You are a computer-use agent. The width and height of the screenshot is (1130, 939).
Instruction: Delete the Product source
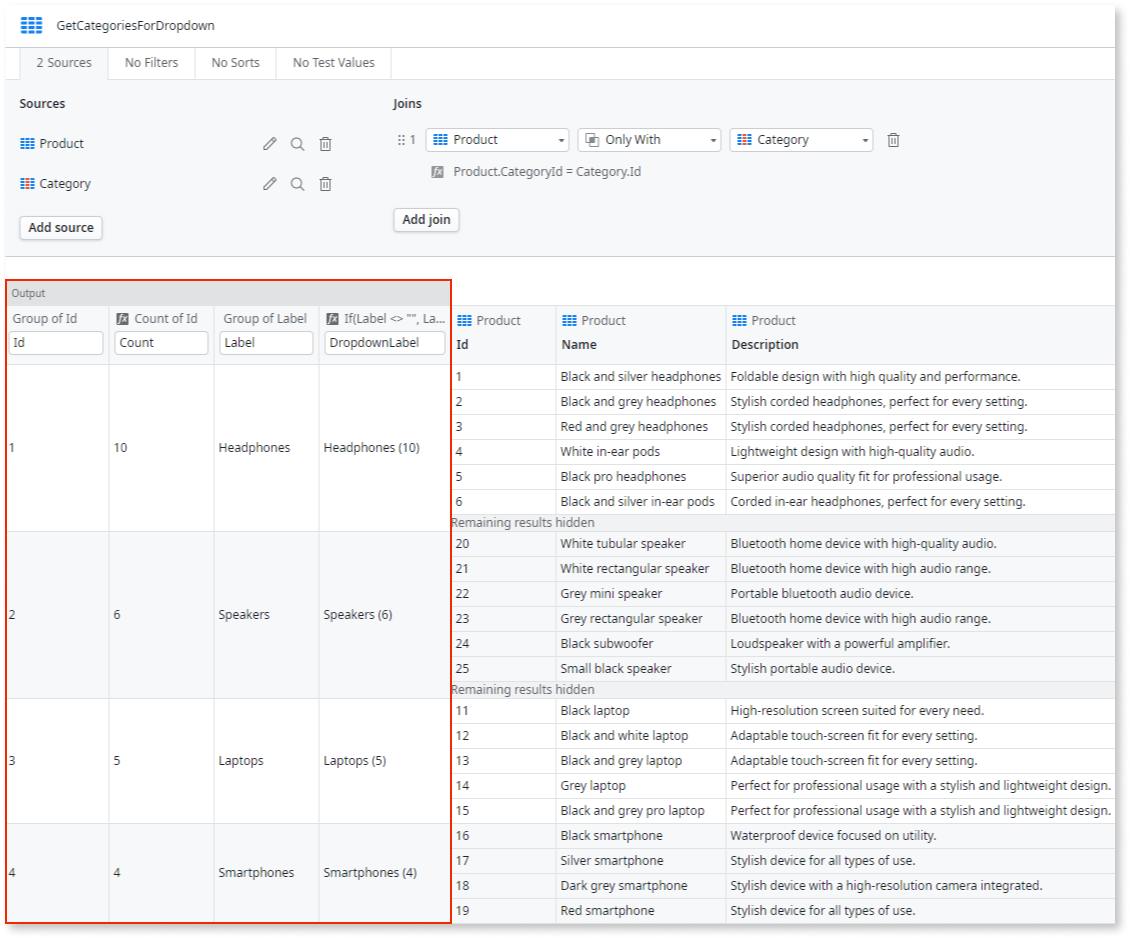pos(325,143)
